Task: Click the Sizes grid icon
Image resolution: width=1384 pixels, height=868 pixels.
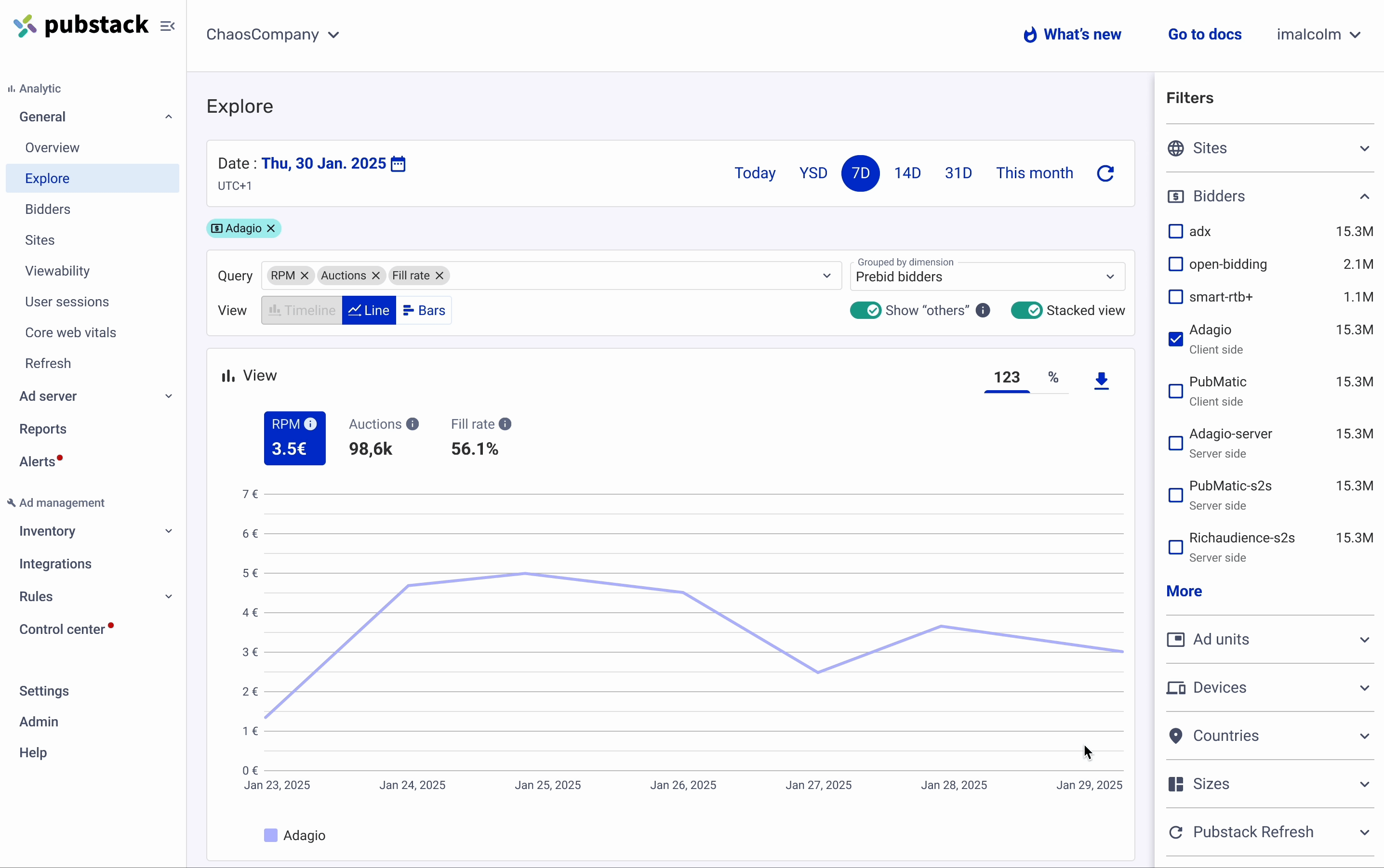Action: [1176, 785]
